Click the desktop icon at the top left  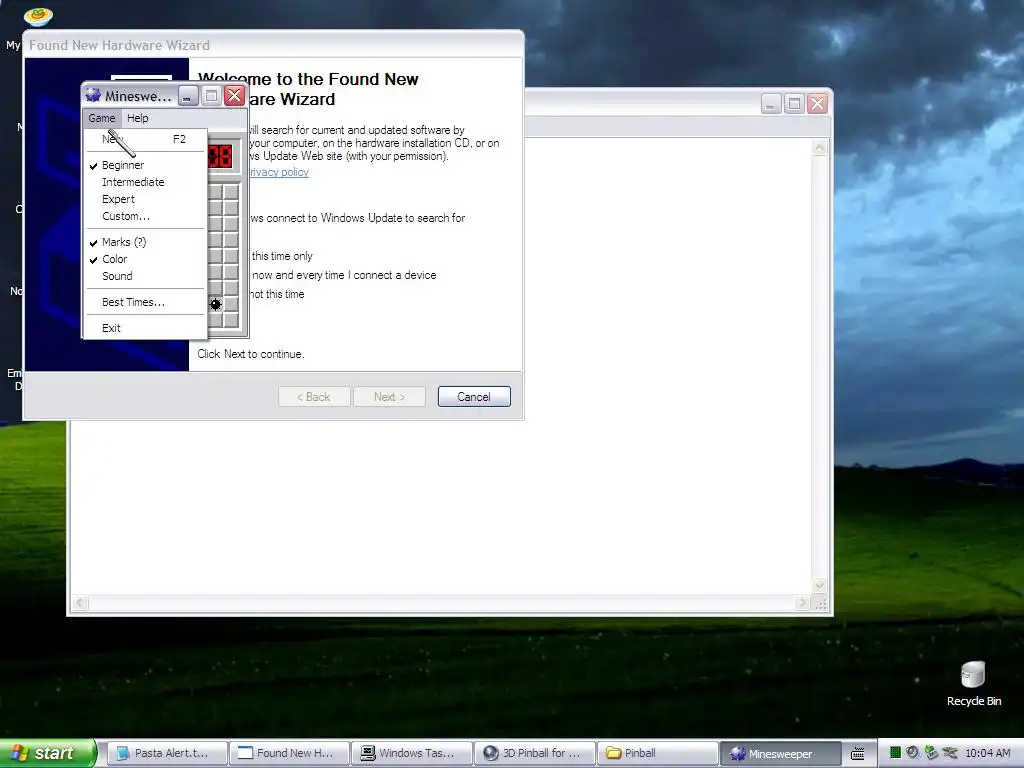(38, 16)
